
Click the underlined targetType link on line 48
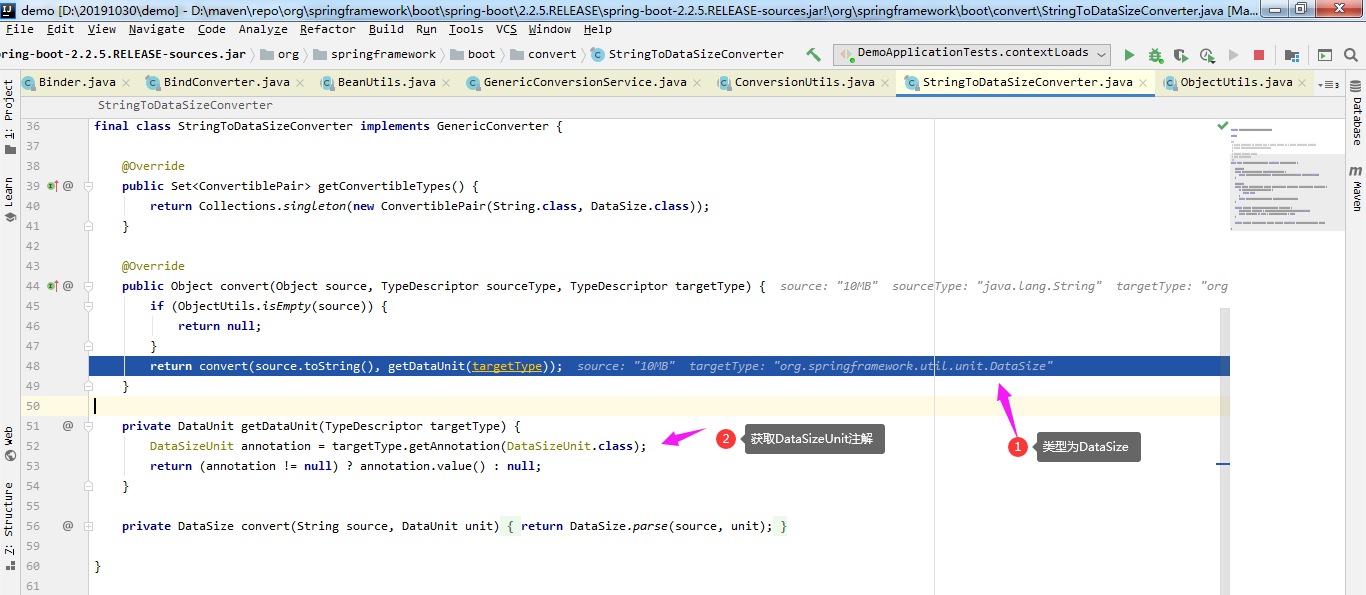(x=507, y=366)
